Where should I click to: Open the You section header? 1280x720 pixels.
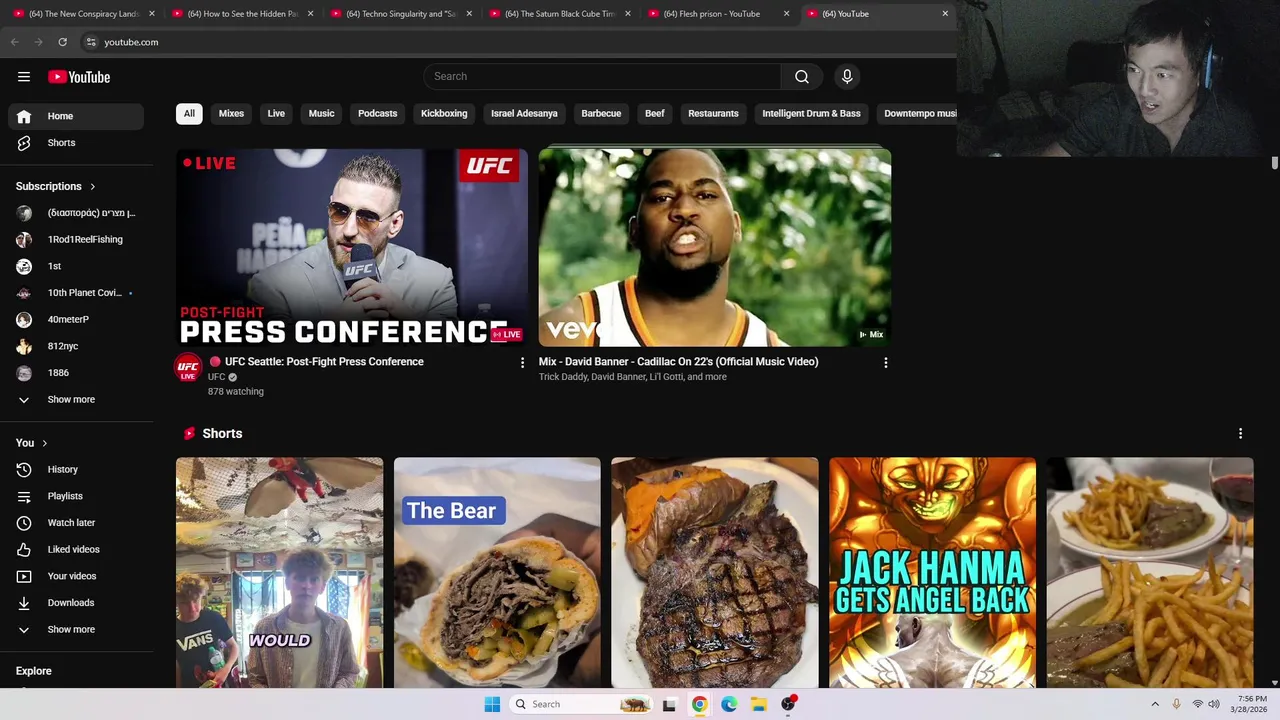32,443
